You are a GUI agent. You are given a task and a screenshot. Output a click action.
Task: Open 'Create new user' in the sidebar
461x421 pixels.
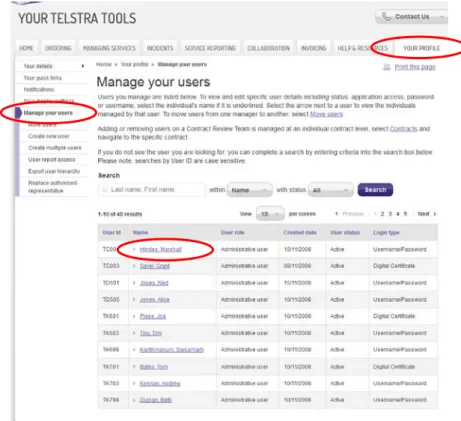(49, 136)
